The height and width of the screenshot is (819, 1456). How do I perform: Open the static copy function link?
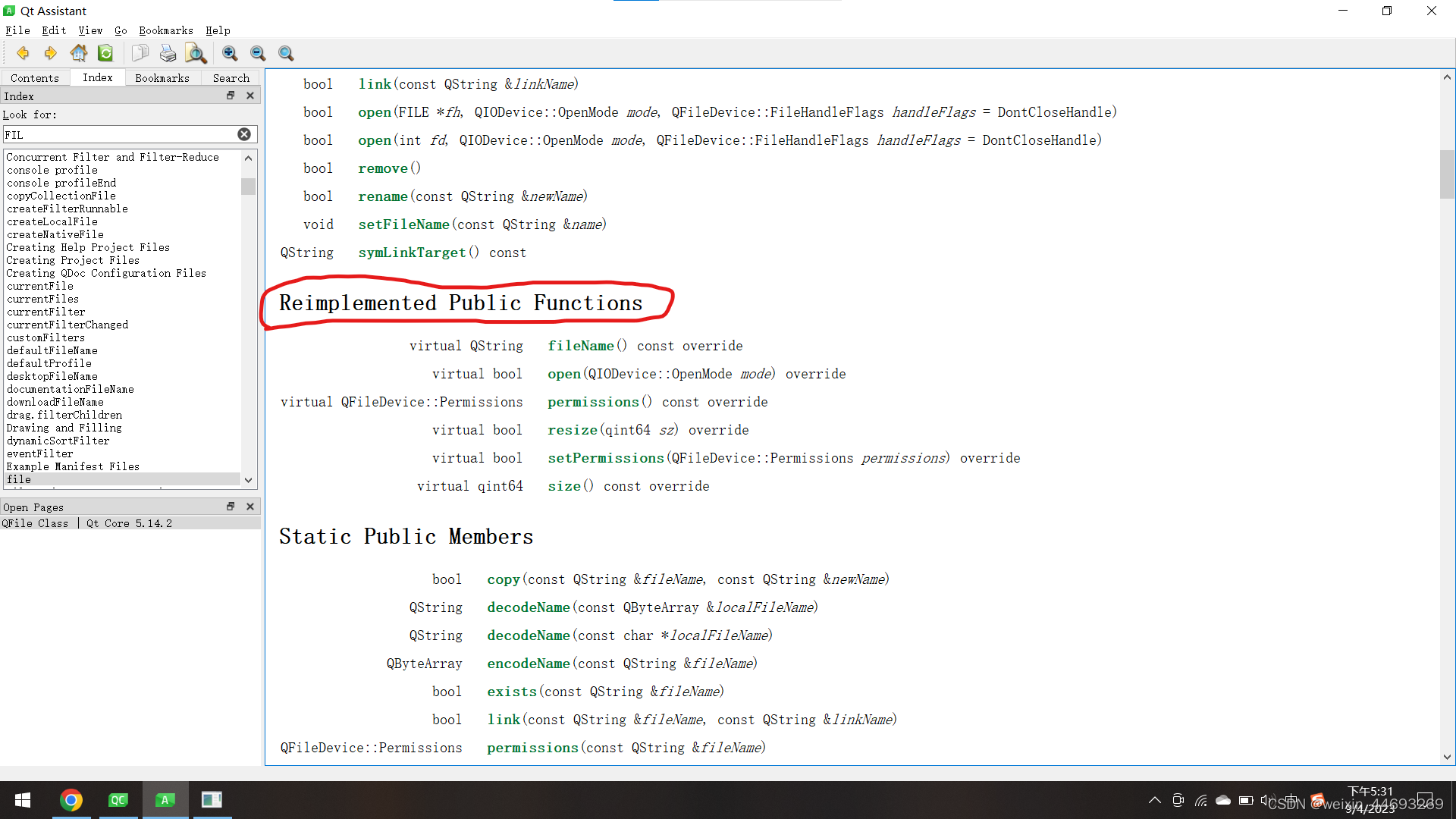(504, 579)
